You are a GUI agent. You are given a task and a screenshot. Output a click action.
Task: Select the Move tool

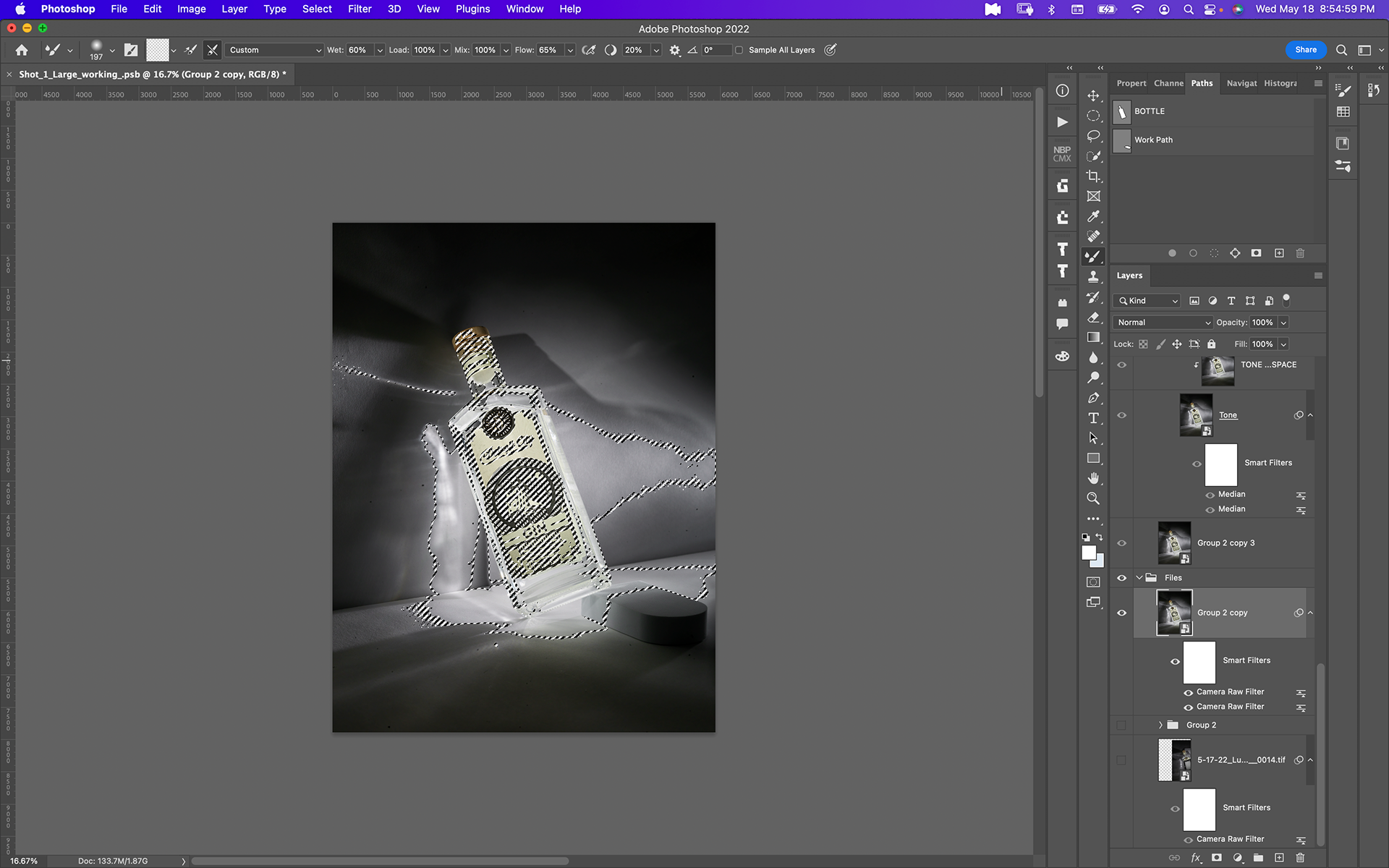pos(1093,95)
